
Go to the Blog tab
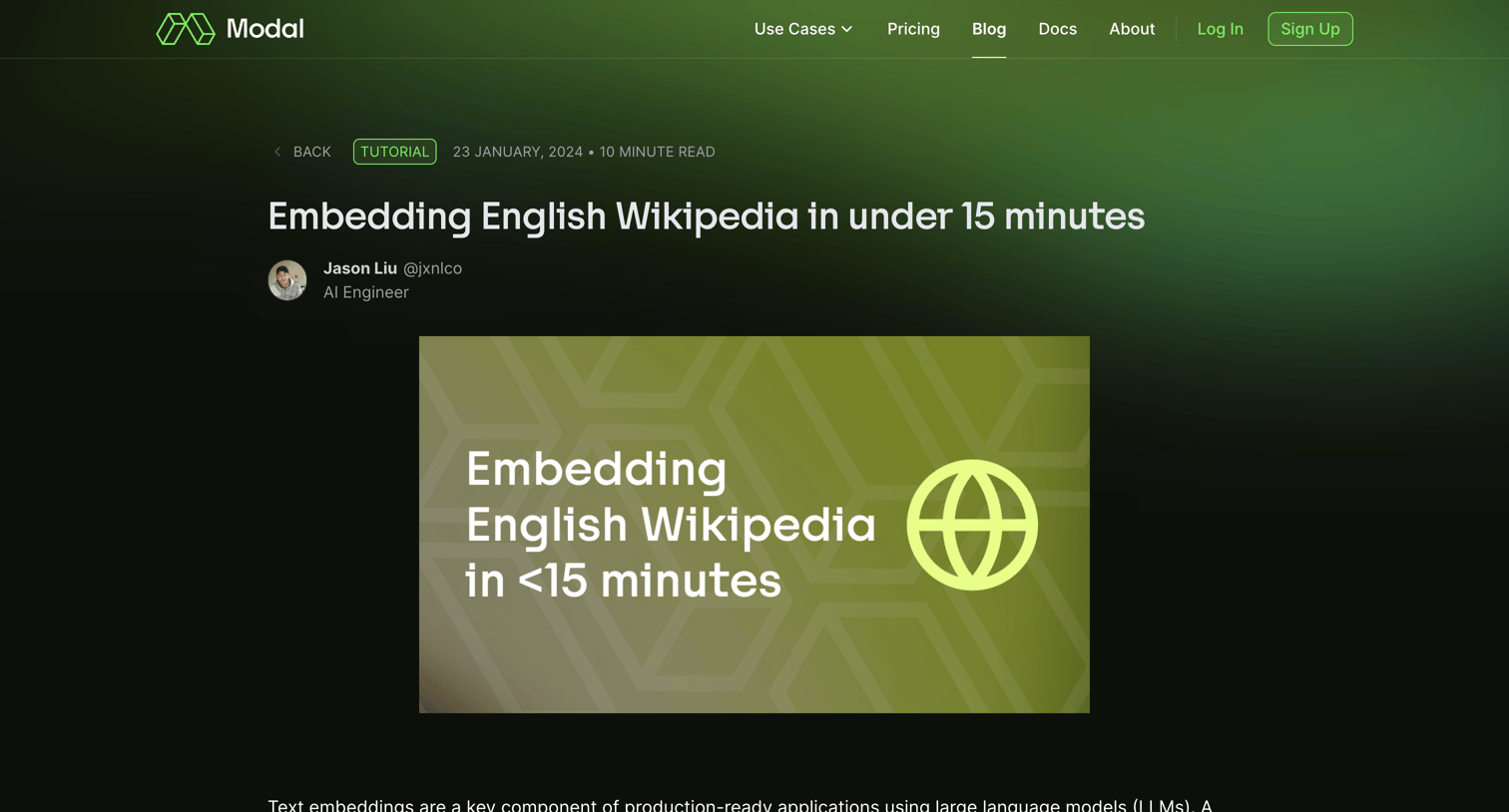tap(989, 29)
